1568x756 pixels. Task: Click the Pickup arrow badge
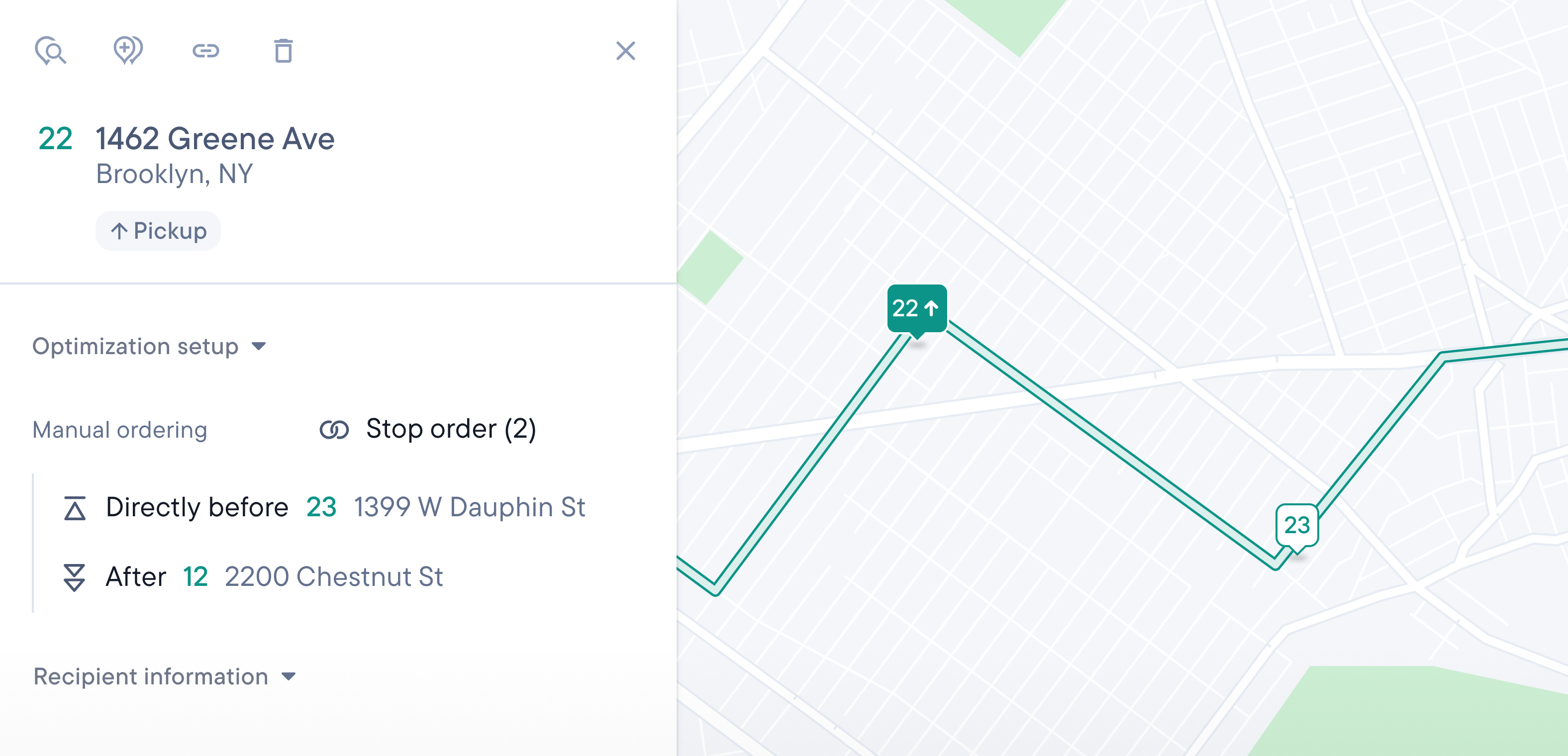pyautogui.click(x=158, y=231)
